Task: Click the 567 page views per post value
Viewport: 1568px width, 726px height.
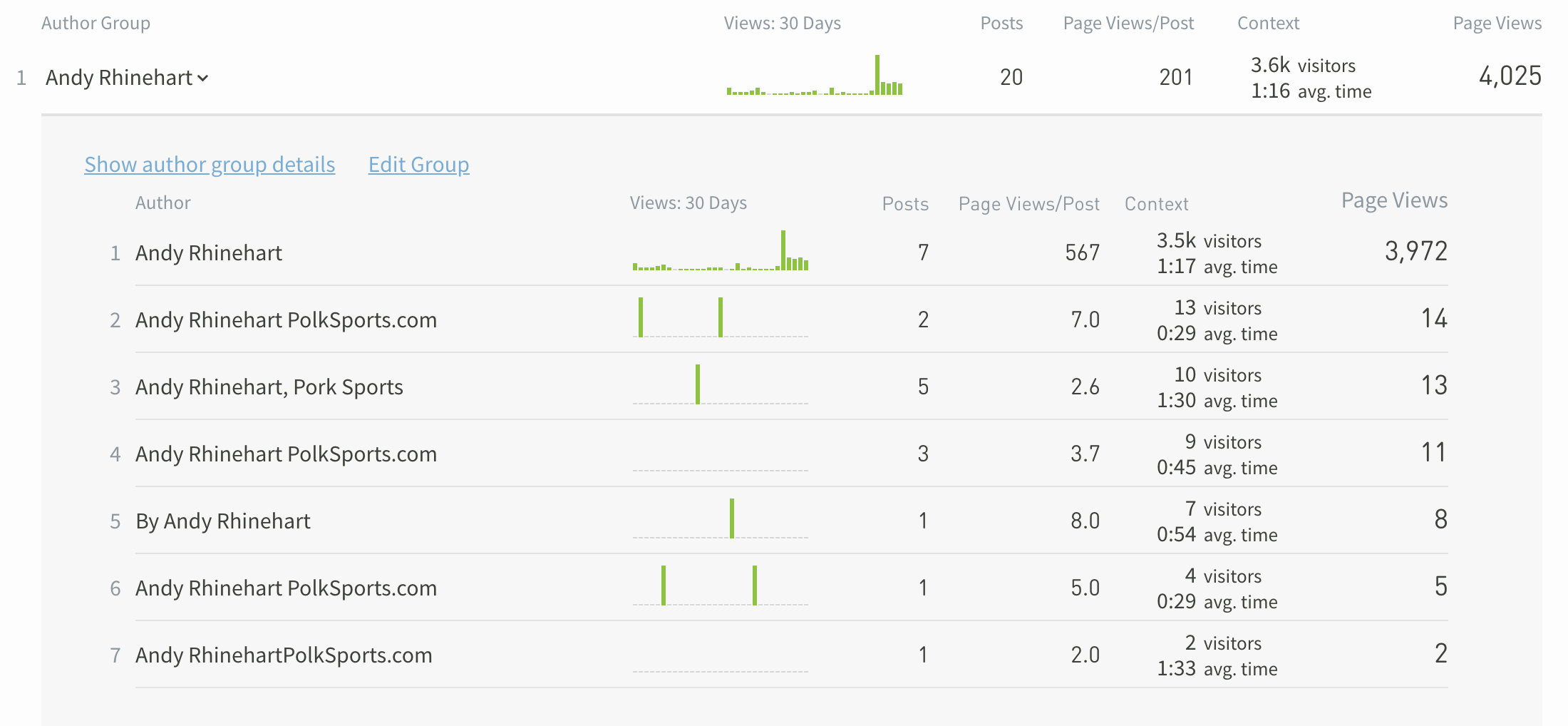Action: (x=1083, y=252)
